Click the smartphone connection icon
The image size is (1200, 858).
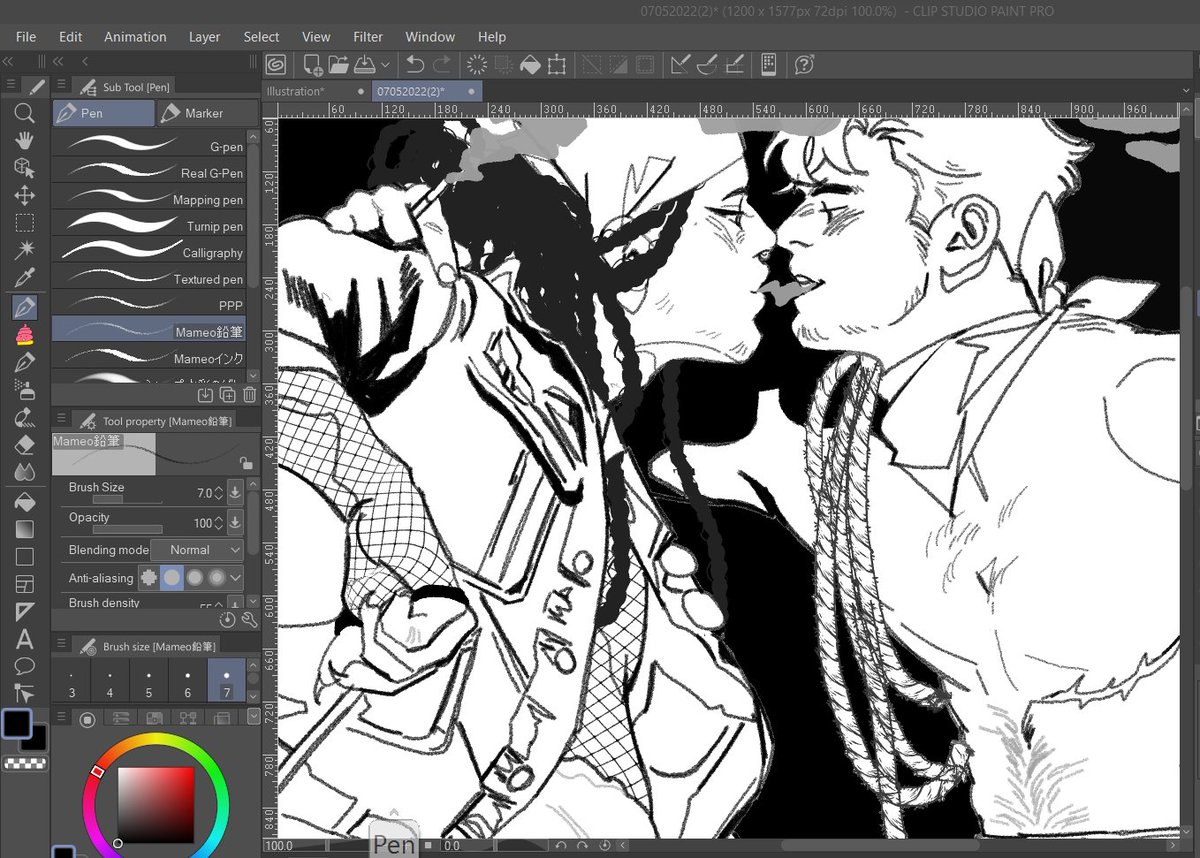tap(768, 65)
